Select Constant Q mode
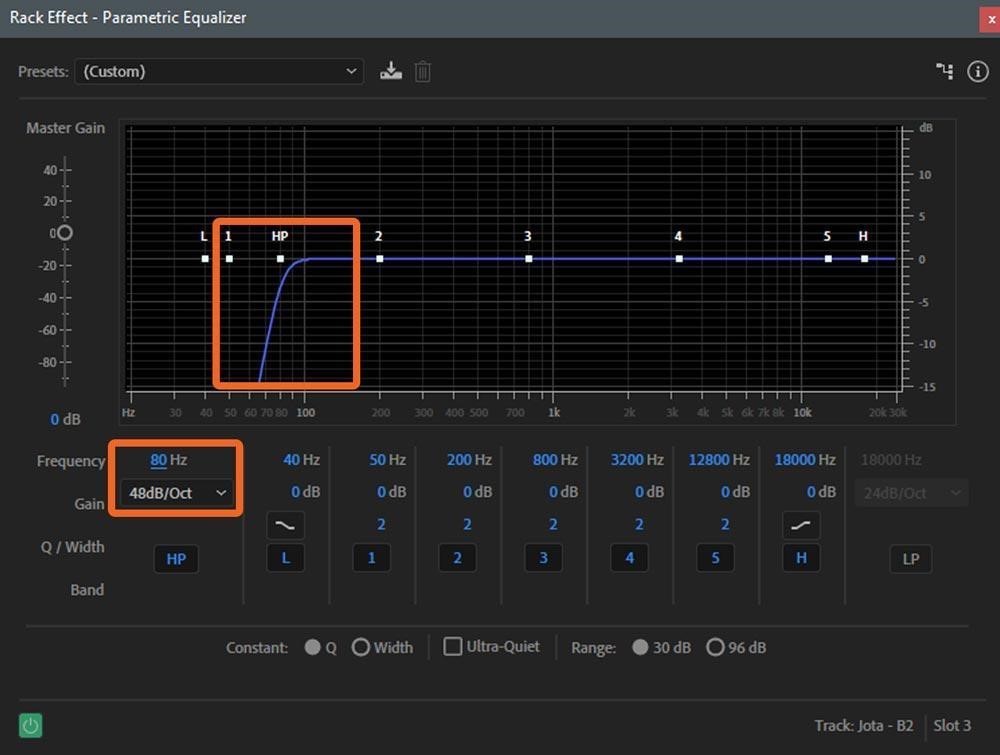 pyautogui.click(x=312, y=647)
